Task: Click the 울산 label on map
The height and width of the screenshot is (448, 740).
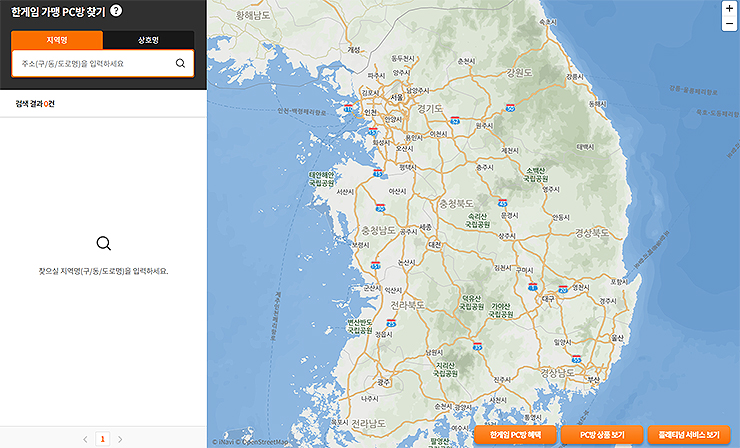Action: coord(617,338)
